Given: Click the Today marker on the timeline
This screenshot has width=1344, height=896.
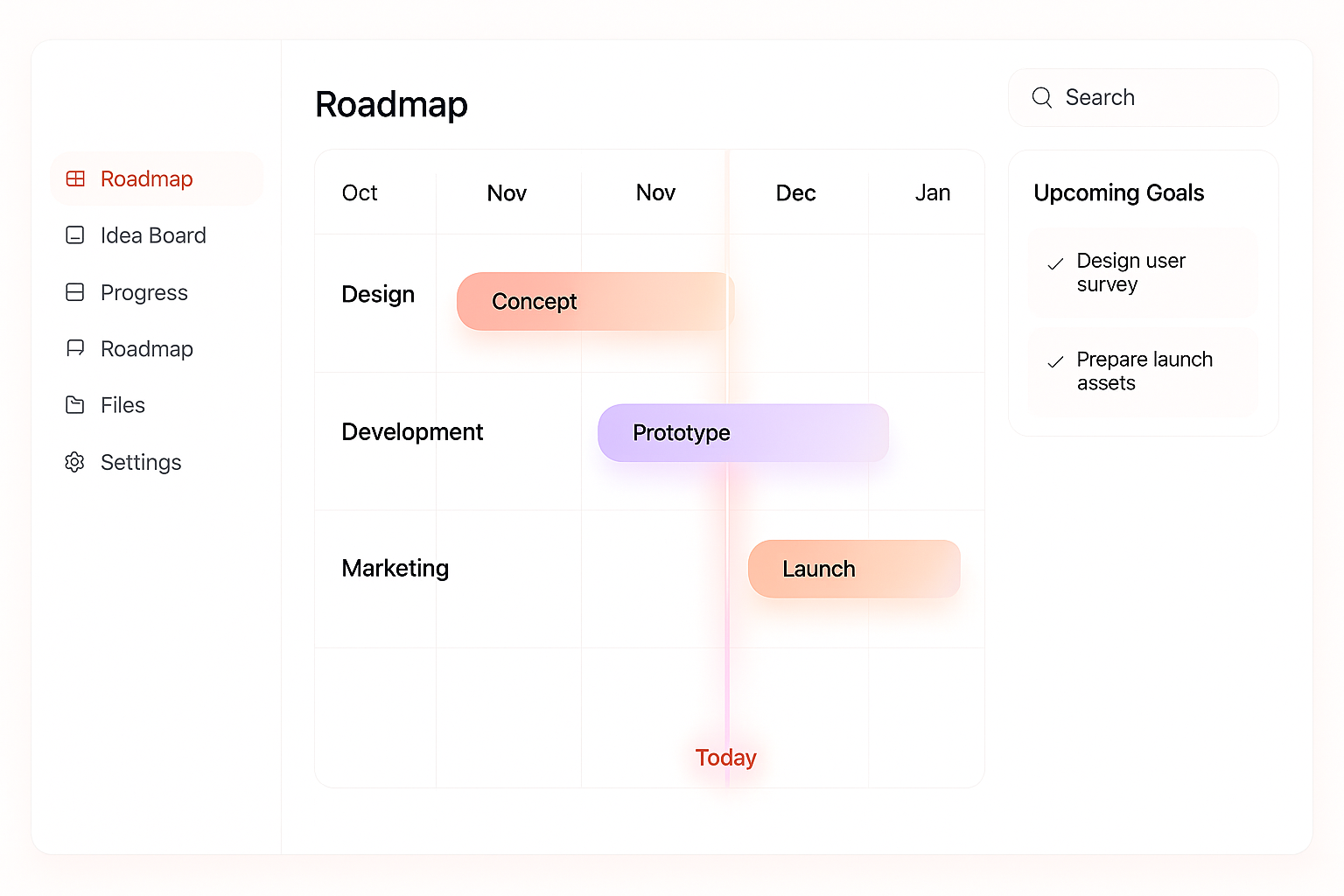Looking at the screenshot, I should click(725, 757).
